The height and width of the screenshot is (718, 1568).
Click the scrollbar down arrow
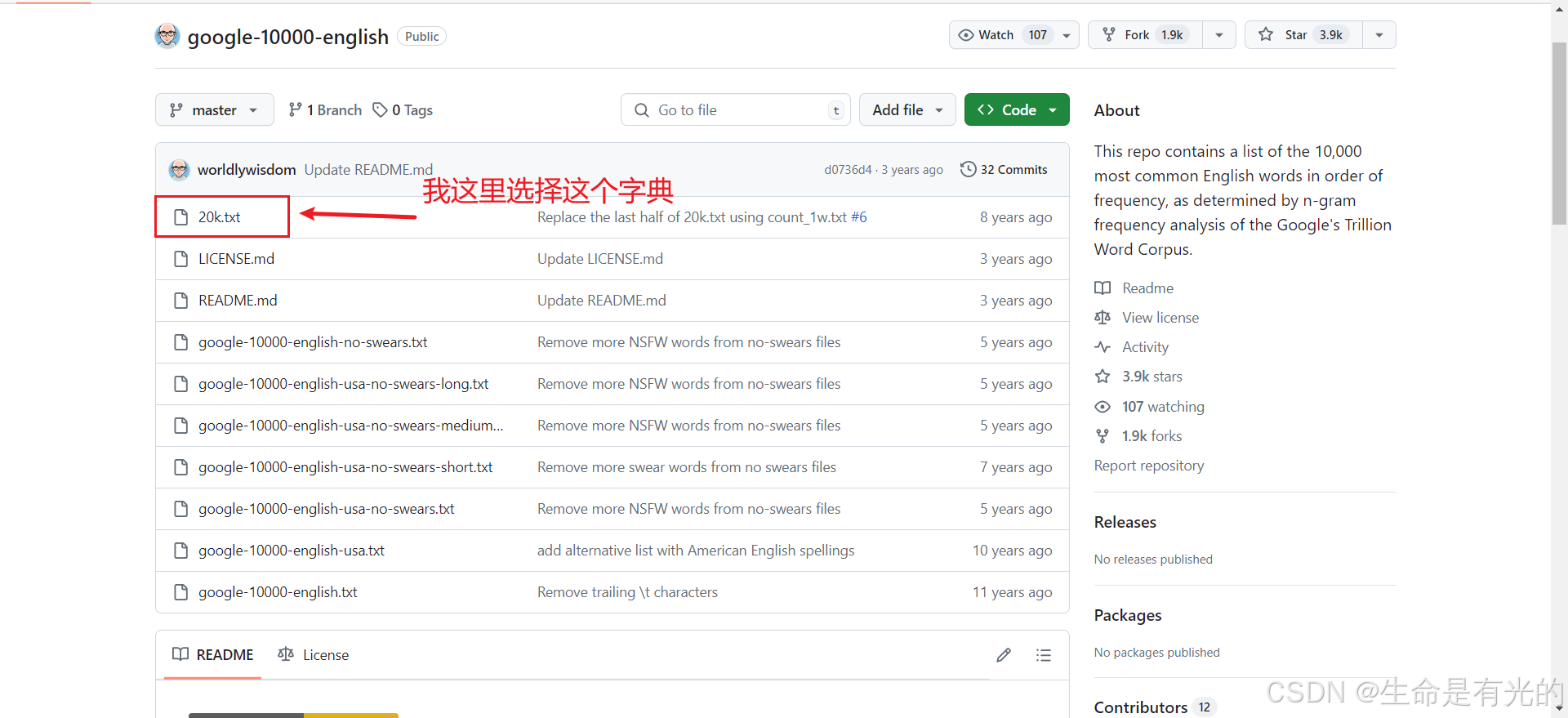coord(1559,709)
